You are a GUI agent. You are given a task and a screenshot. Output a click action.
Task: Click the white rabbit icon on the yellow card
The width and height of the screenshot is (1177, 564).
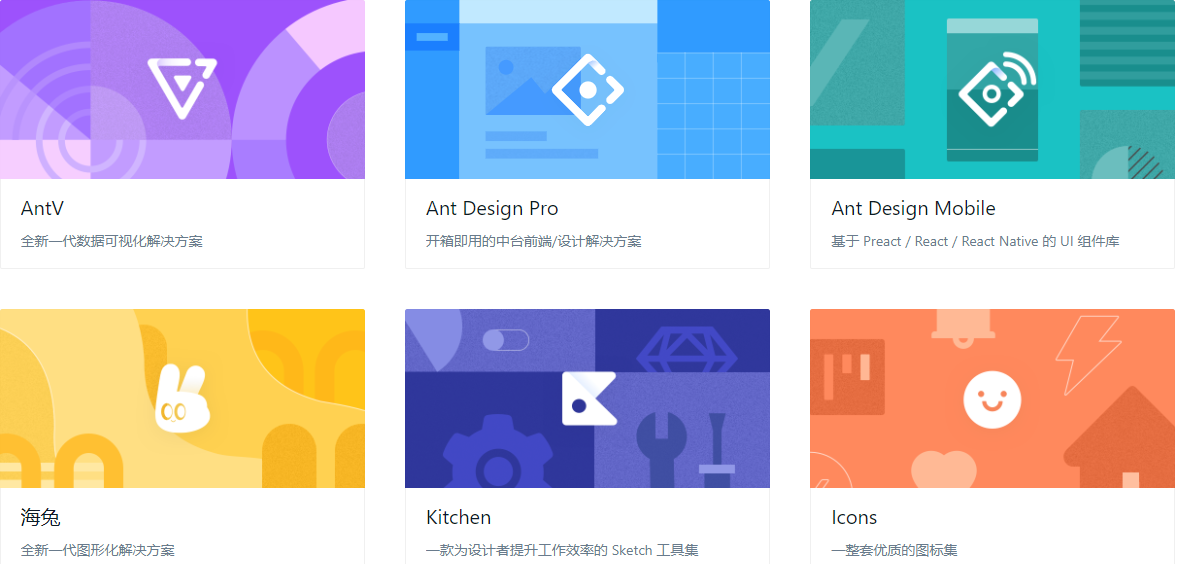pyautogui.click(x=181, y=400)
